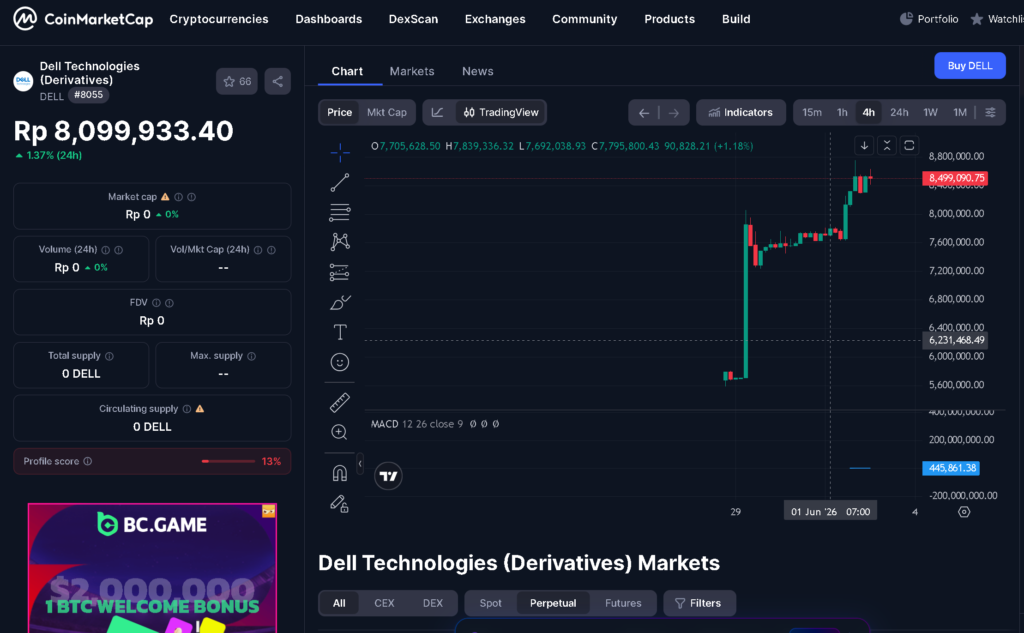Move MACD pane down with arrow icon

tap(864, 145)
